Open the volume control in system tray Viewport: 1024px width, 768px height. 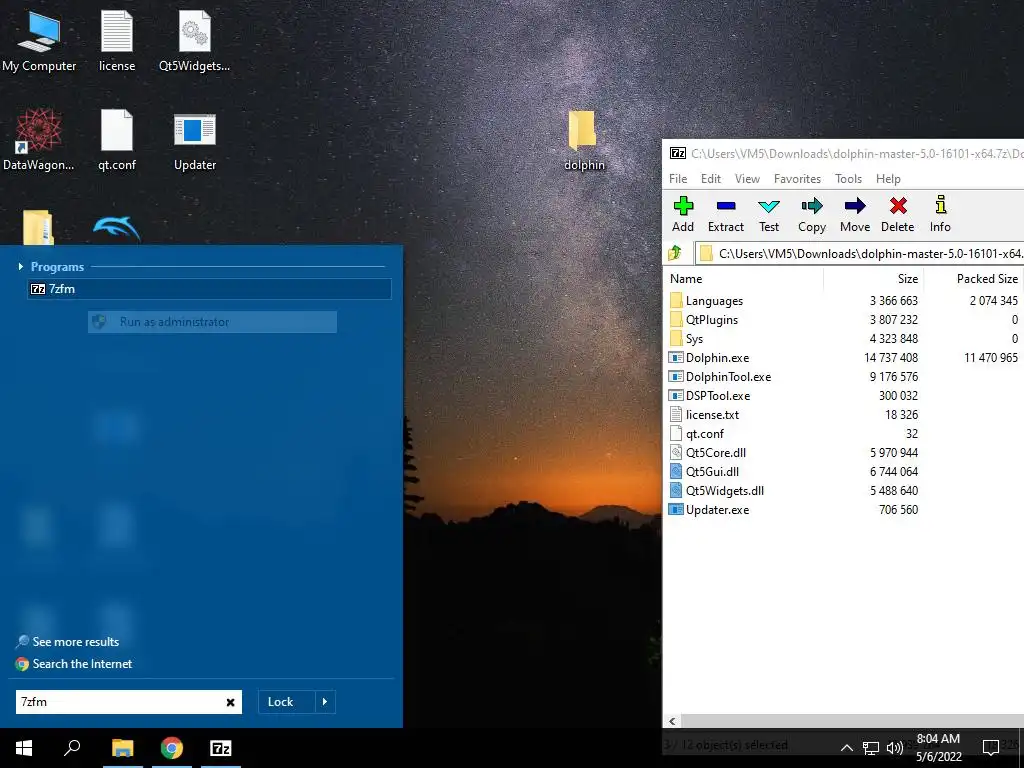coord(895,748)
